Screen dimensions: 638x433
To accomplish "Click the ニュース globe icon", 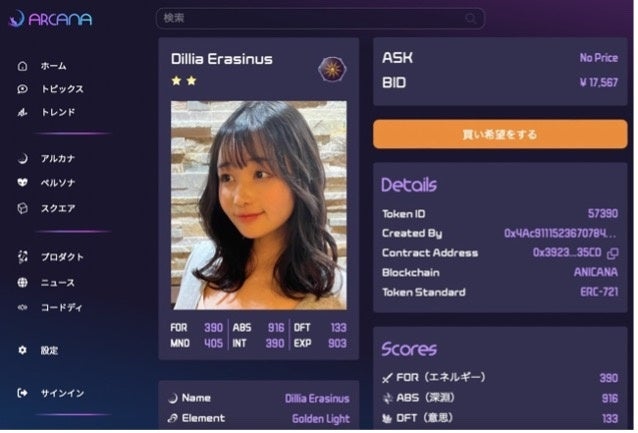I will (x=23, y=282).
